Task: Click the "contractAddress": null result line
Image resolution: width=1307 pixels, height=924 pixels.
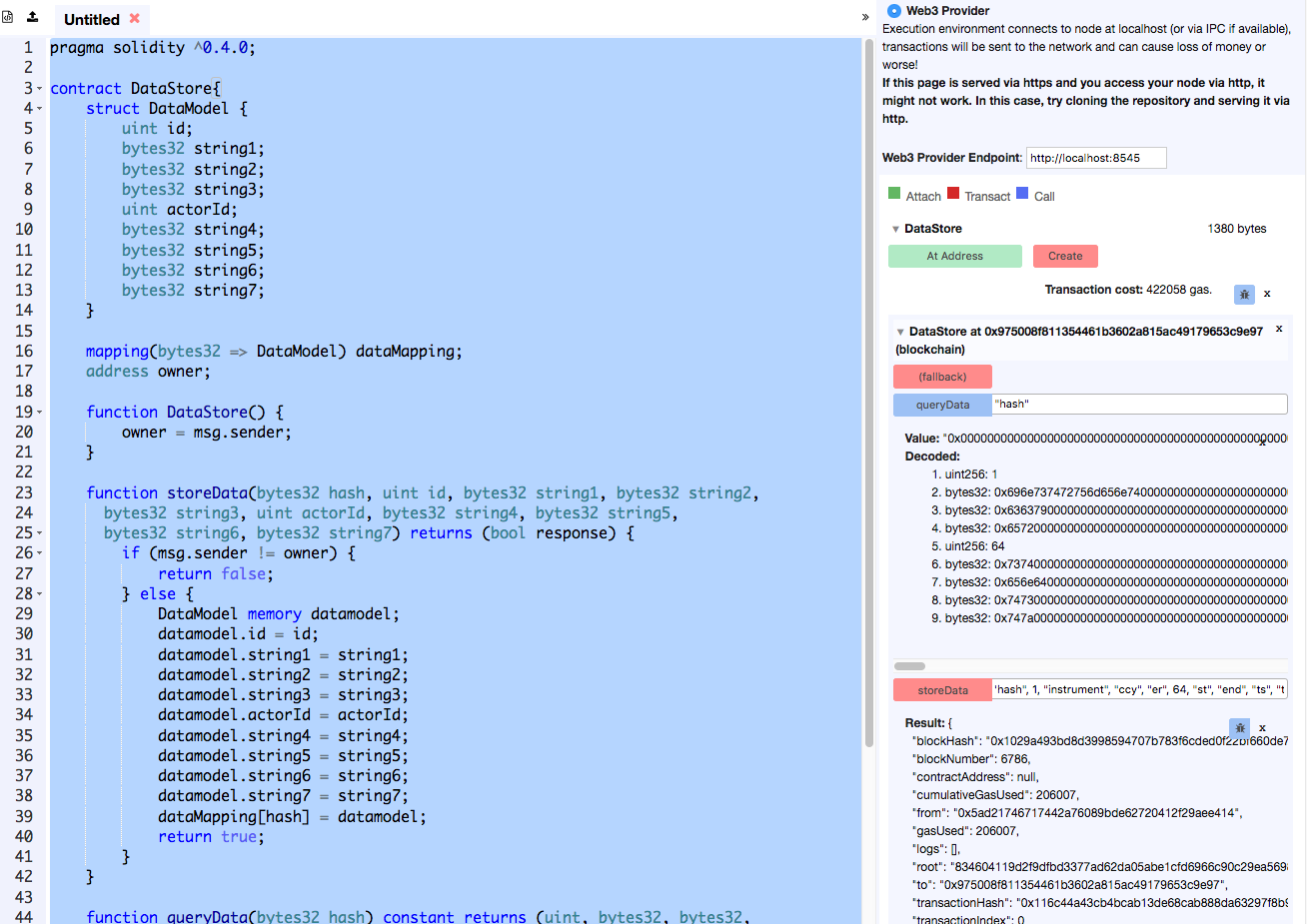Action: point(975,777)
